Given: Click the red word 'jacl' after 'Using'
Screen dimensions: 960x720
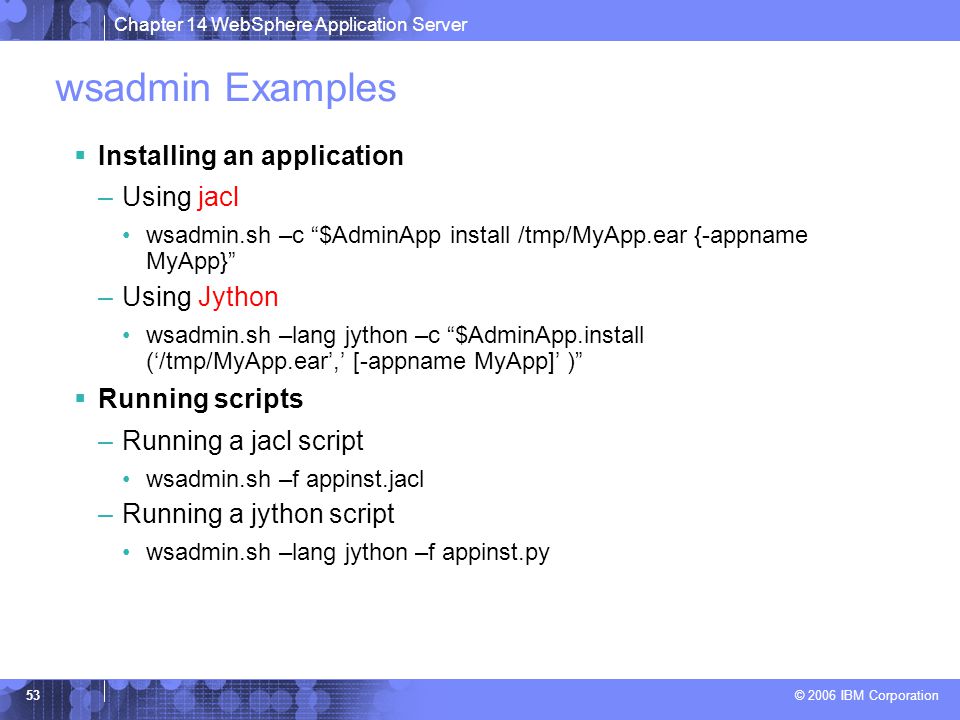Looking at the screenshot, I should coord(218,197).
